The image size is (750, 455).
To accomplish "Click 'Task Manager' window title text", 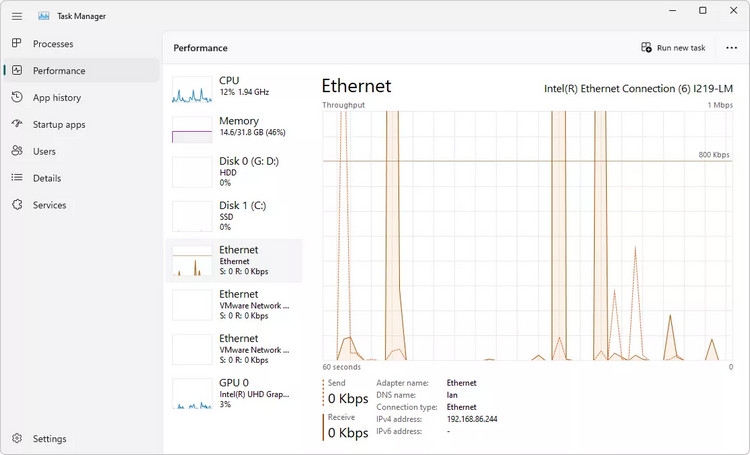I will pos(81,16).
